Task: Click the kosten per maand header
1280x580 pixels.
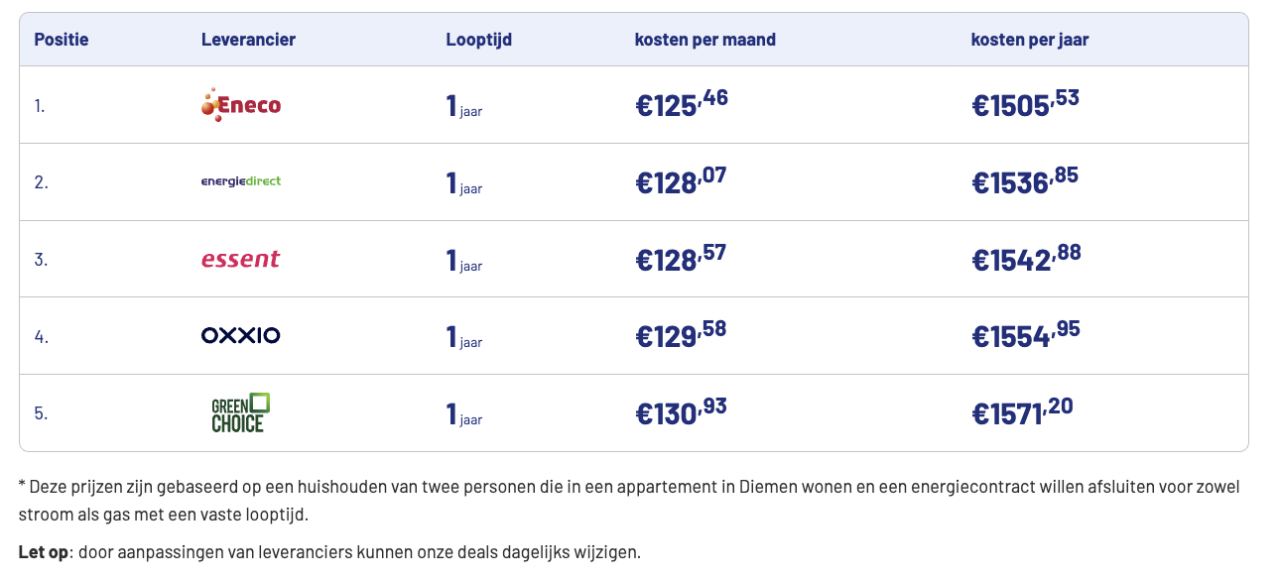Action: (x=705, y=40)
